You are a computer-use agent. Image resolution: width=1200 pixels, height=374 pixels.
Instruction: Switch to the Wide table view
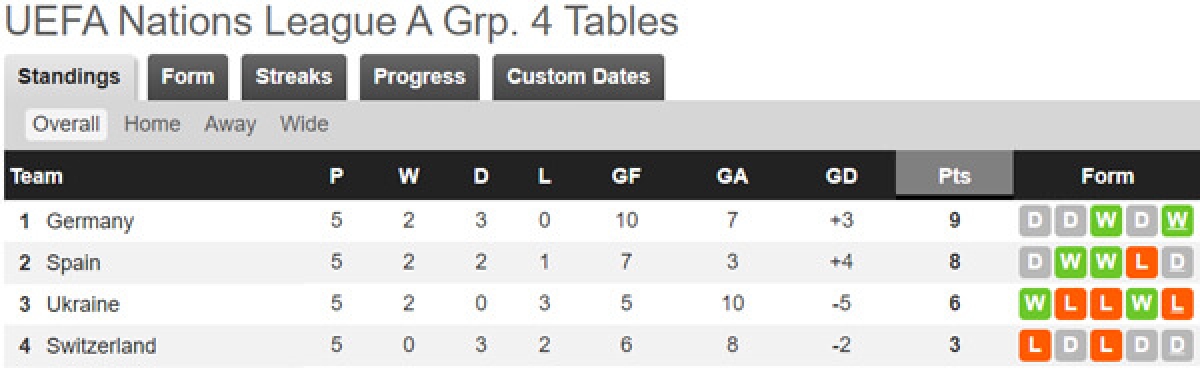[x=304, y=124]
